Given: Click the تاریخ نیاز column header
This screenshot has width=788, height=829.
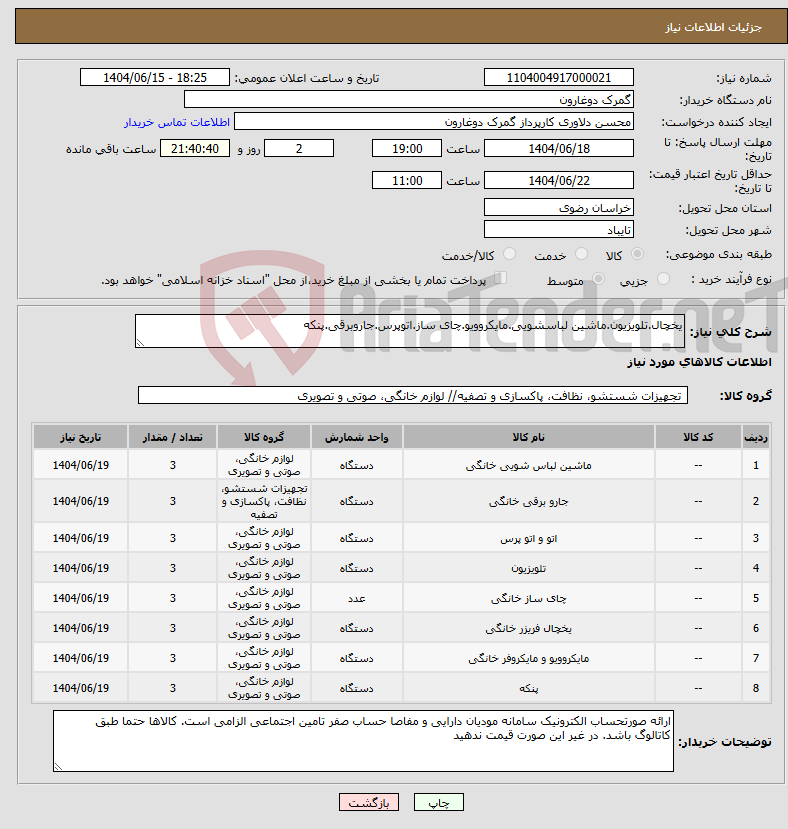Looking at the screenshot, I should [80, 437].
